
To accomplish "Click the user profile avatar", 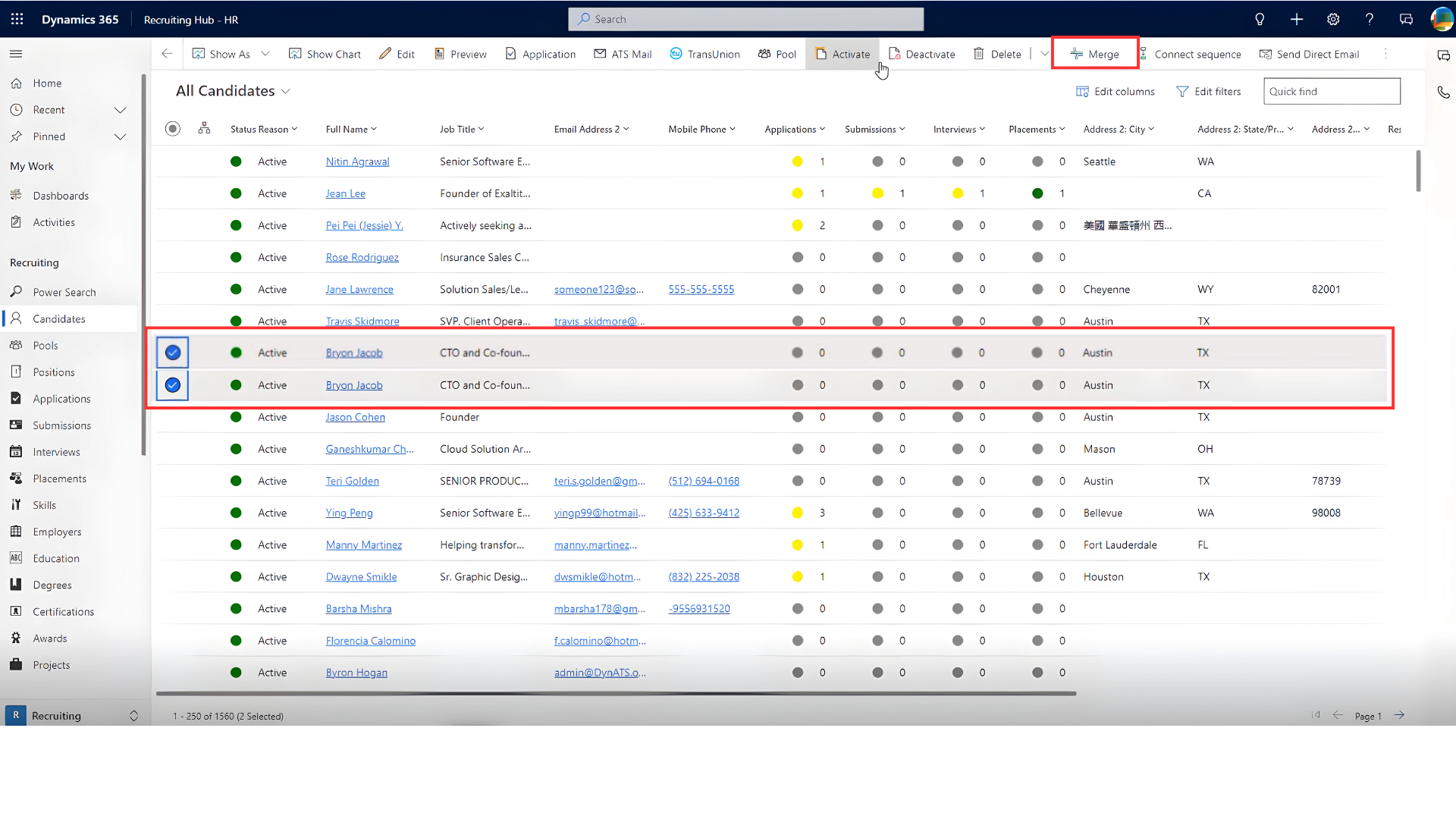I will tap(1441, 19).
